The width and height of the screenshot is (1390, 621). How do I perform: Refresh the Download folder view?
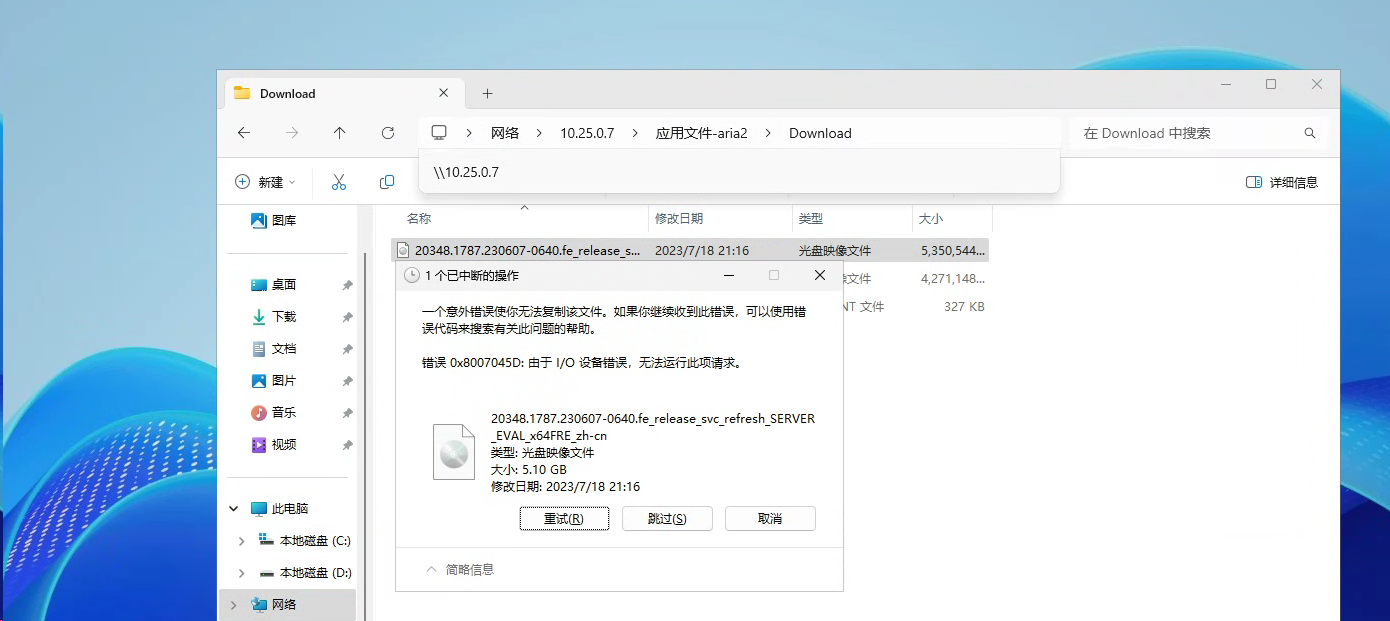pos(388,133)
